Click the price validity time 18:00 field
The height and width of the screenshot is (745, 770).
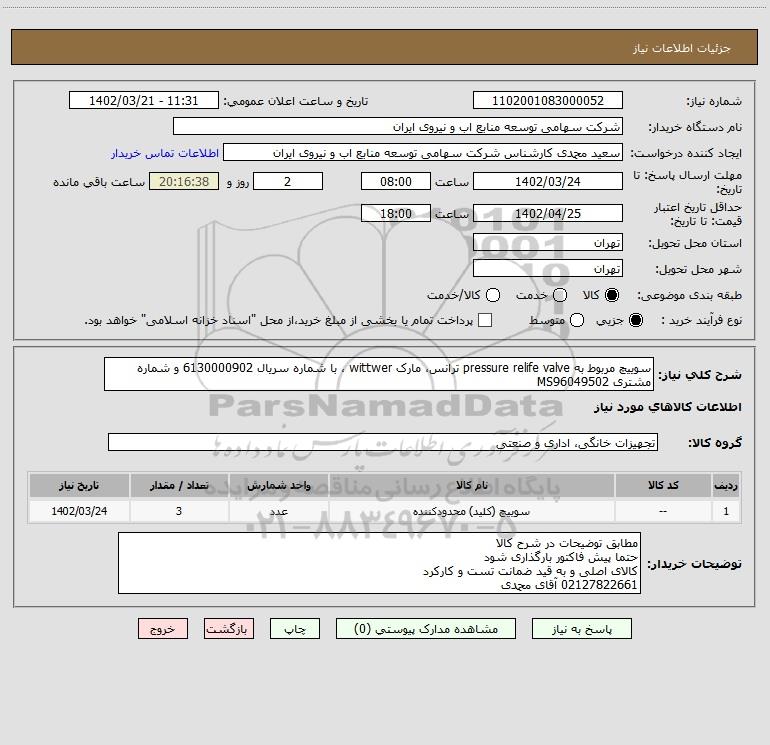pos(396,213)
